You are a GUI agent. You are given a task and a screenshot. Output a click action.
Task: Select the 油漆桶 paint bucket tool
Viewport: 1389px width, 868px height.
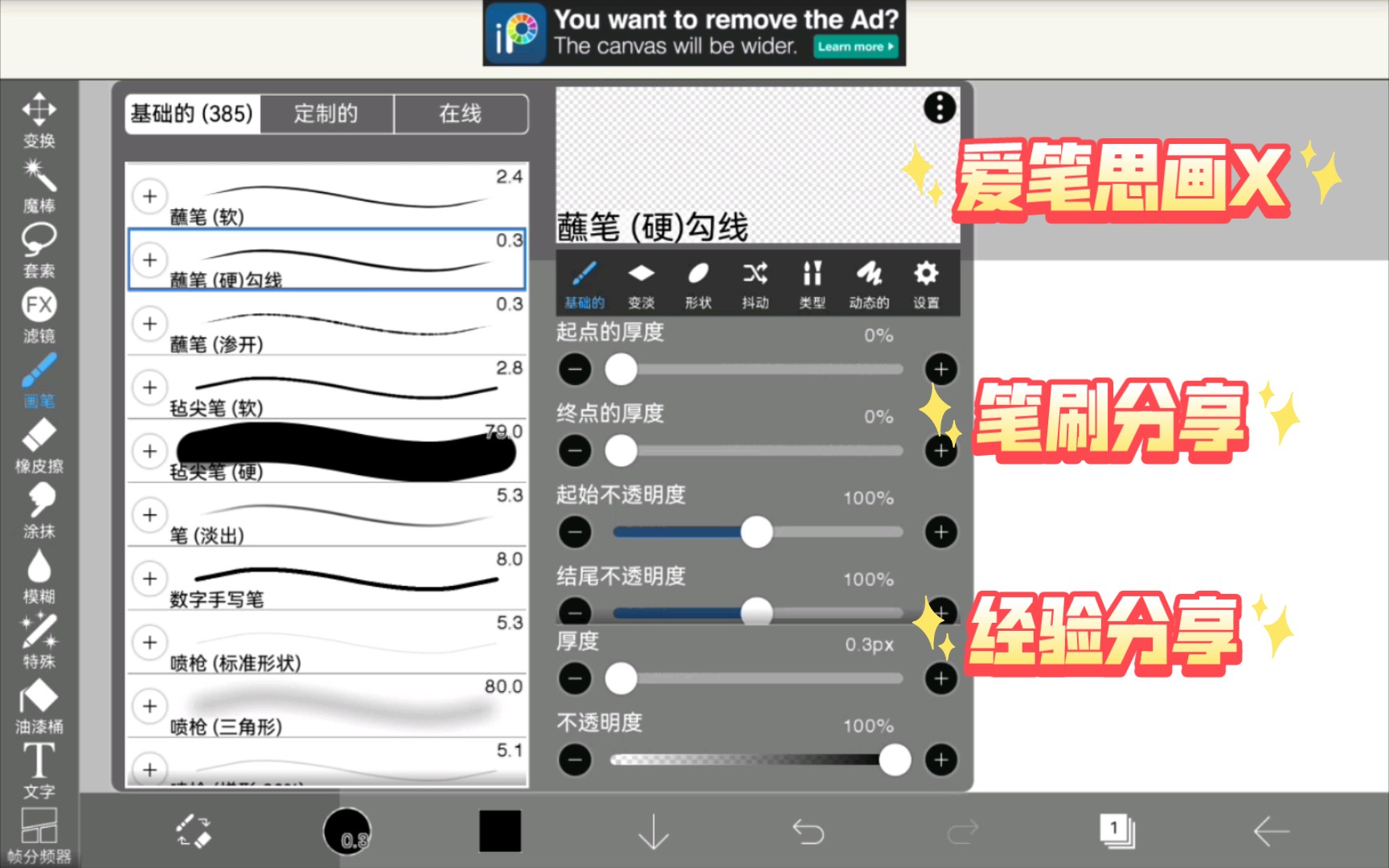39,706
